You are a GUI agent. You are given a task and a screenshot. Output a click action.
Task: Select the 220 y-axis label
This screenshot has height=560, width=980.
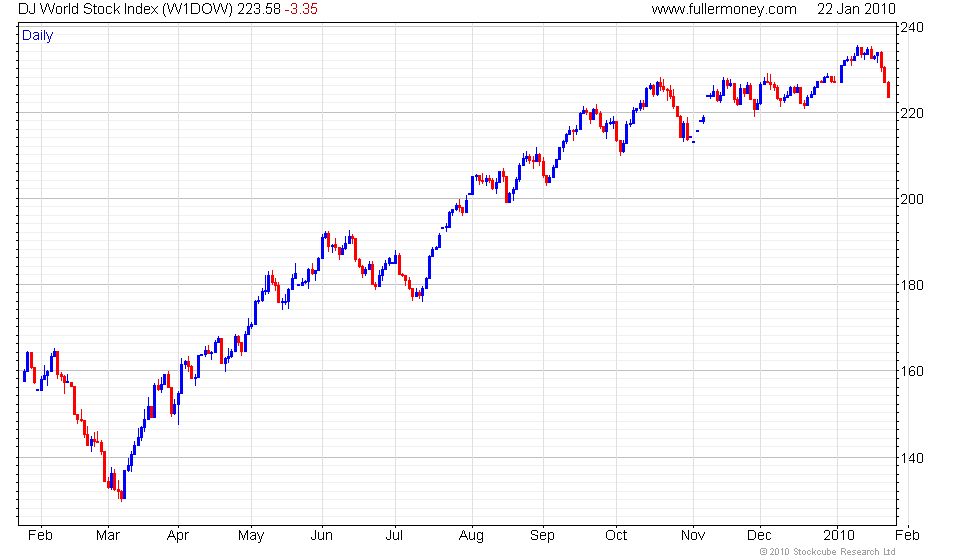tap(912, 113)
